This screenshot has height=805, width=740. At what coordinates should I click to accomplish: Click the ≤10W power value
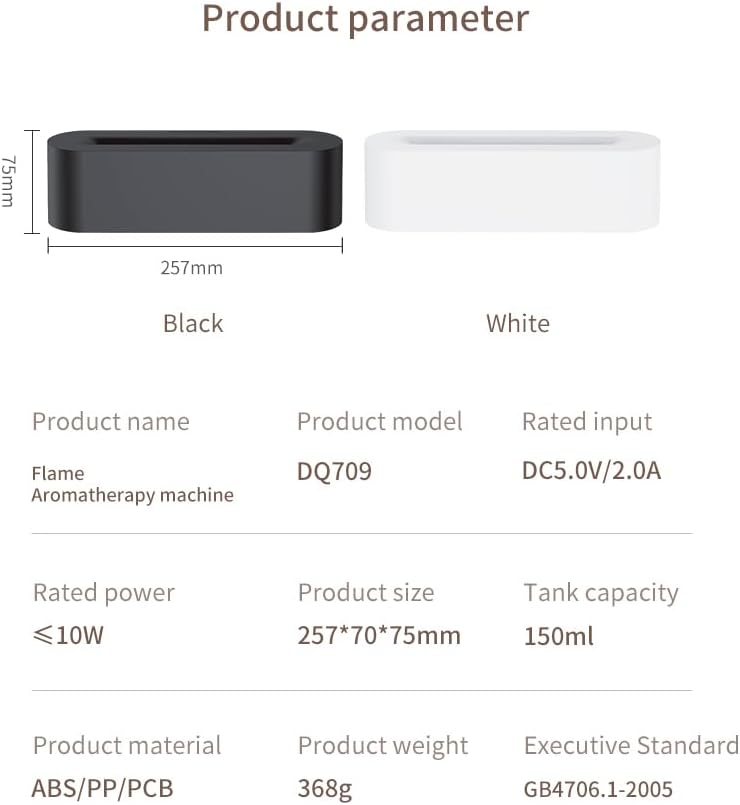tap(68, 636)
